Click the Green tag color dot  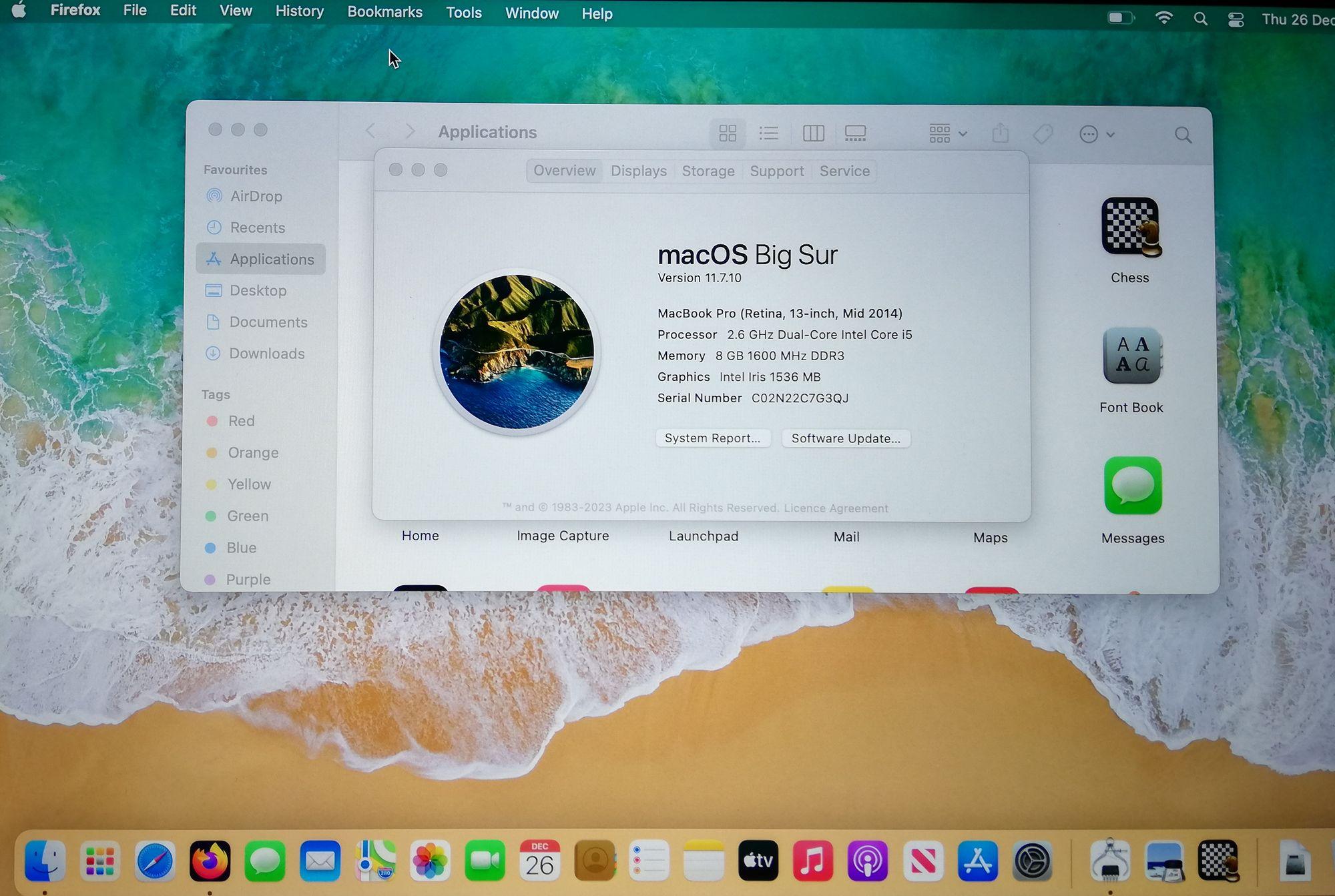(x=211, y=516)
